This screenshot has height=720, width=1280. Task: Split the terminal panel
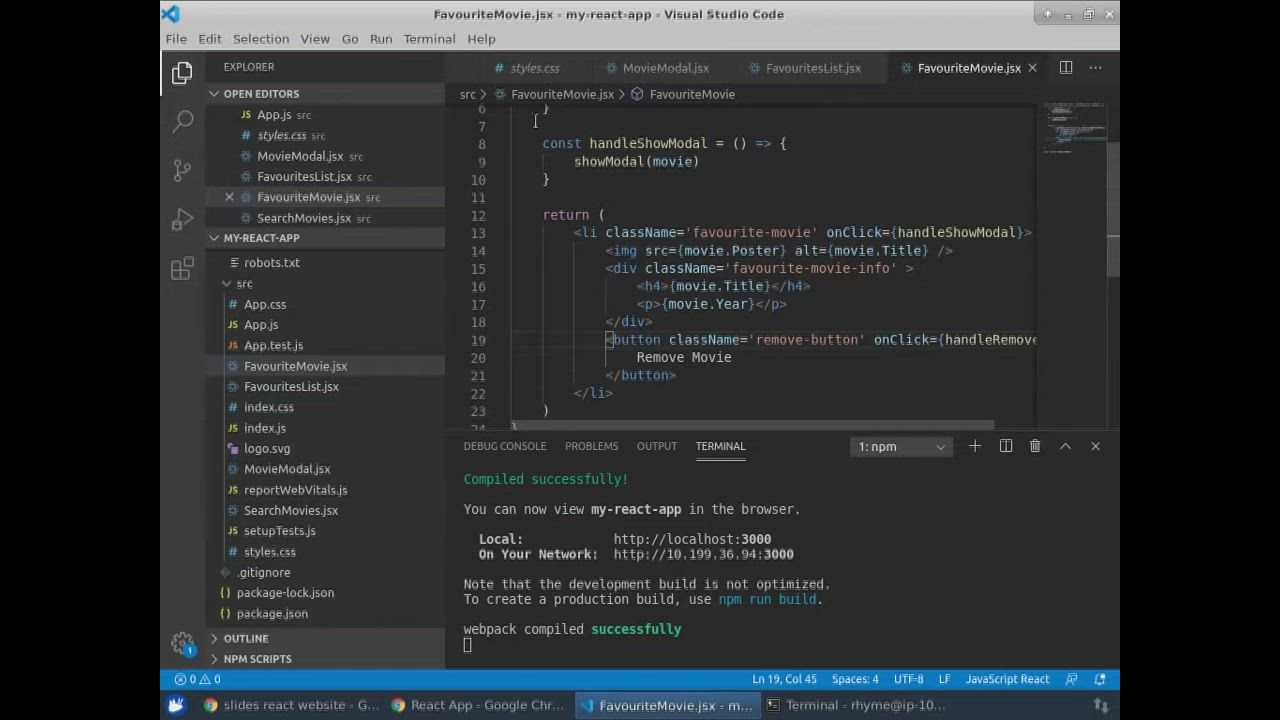pos(1006,446)
